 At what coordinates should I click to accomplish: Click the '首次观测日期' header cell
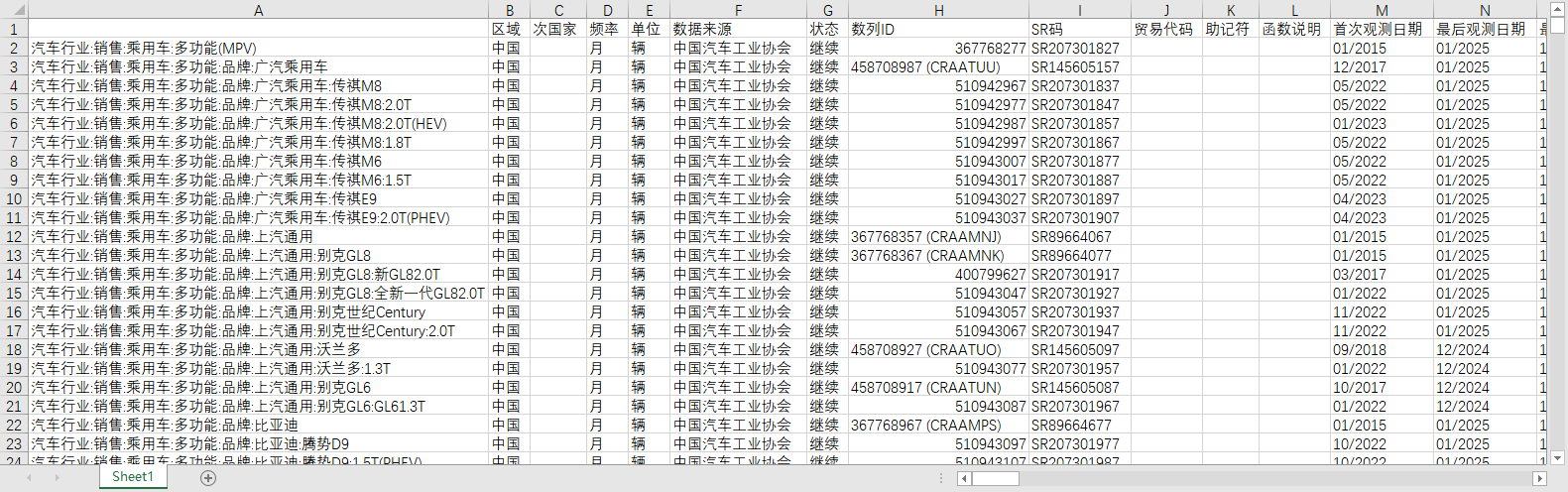tap(1382, 29)
